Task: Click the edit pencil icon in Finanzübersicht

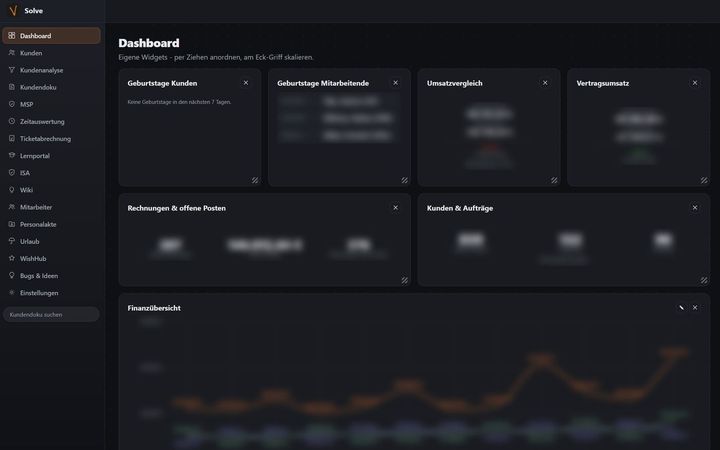Action: pyautogui.click(x=681, y=308)
